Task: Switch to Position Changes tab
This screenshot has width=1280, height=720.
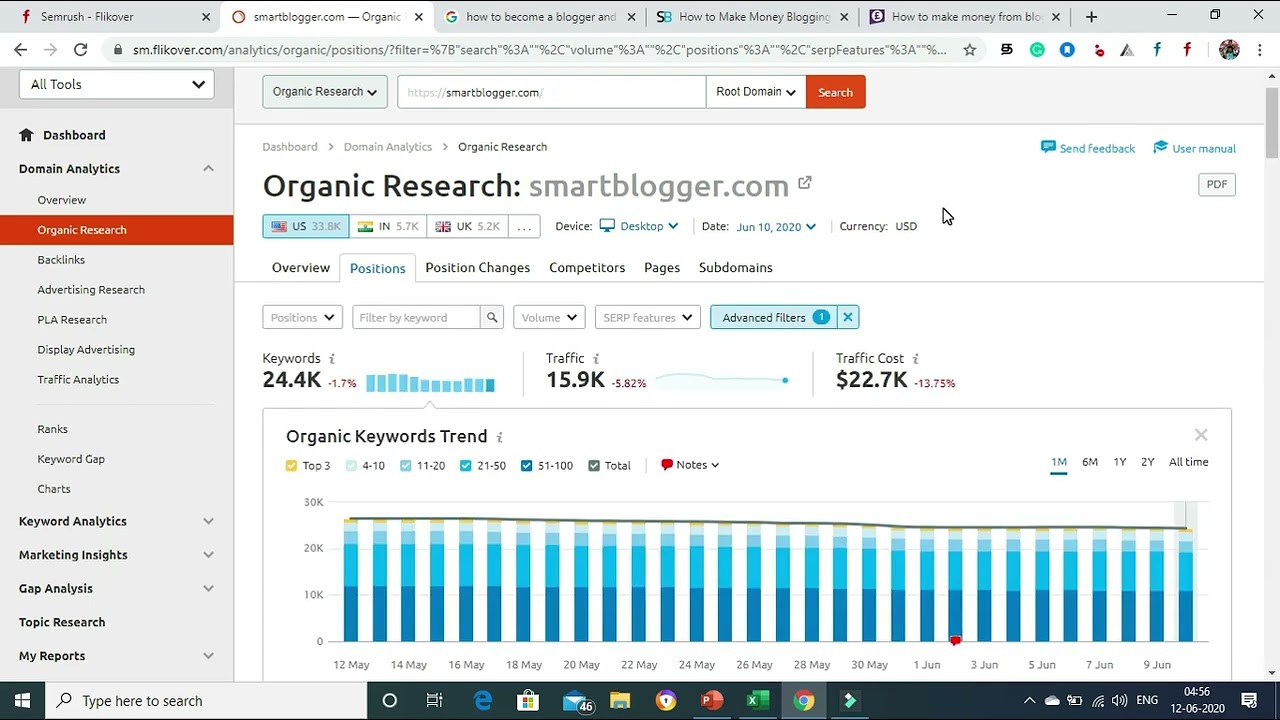Action: [x=478, y=267]
